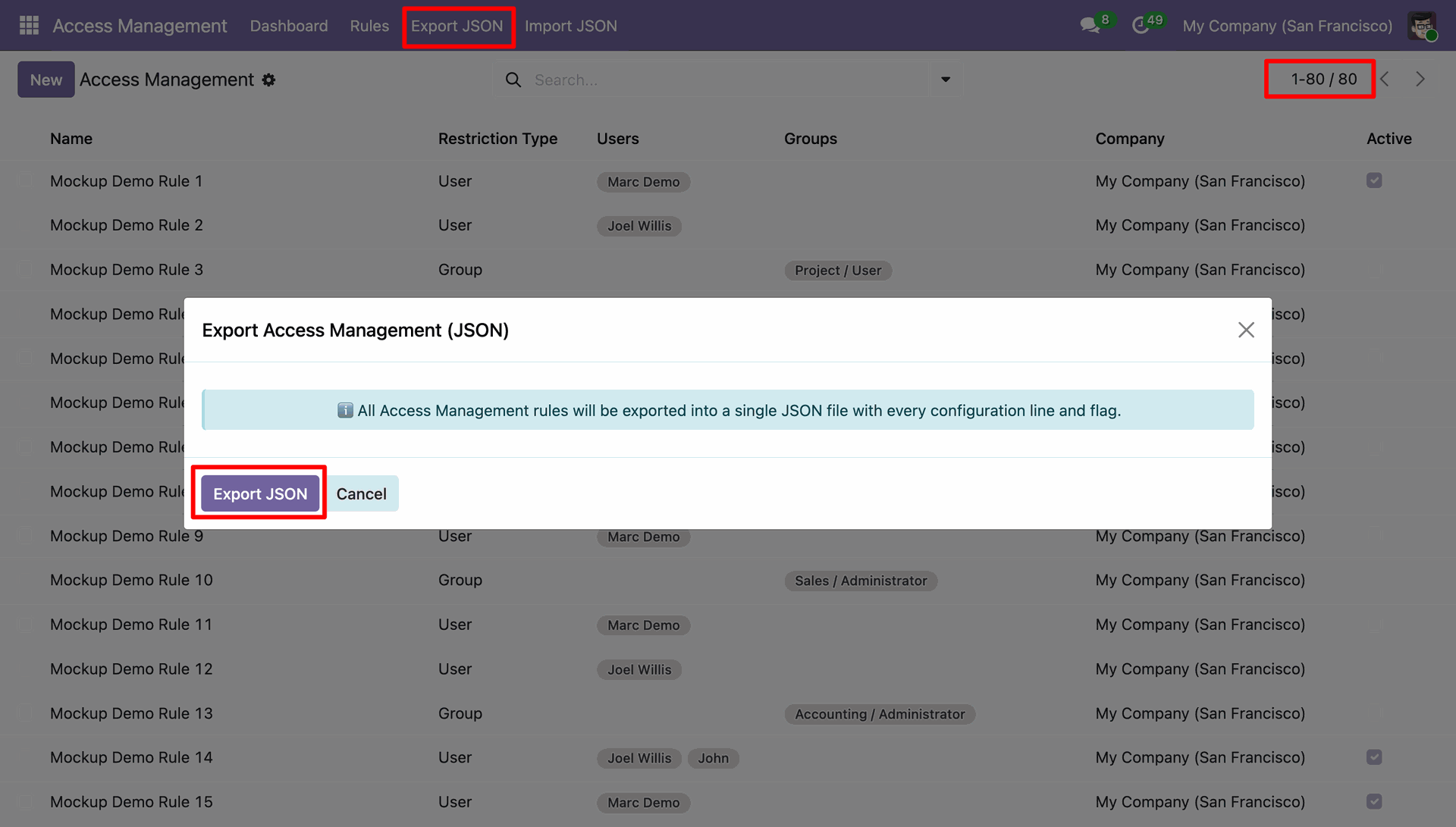
Task: Toggle the search options dropdown arrow
Action: 946,80
